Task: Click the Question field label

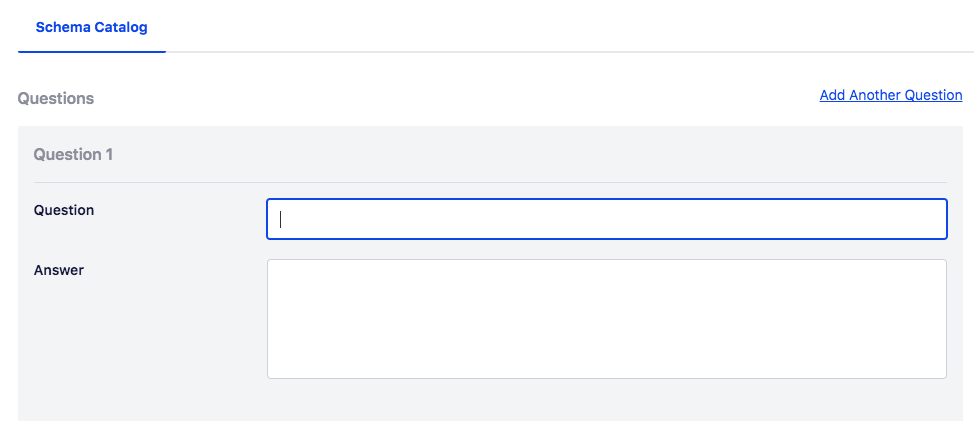Action: pyautogui.click(x=64, y=210)
